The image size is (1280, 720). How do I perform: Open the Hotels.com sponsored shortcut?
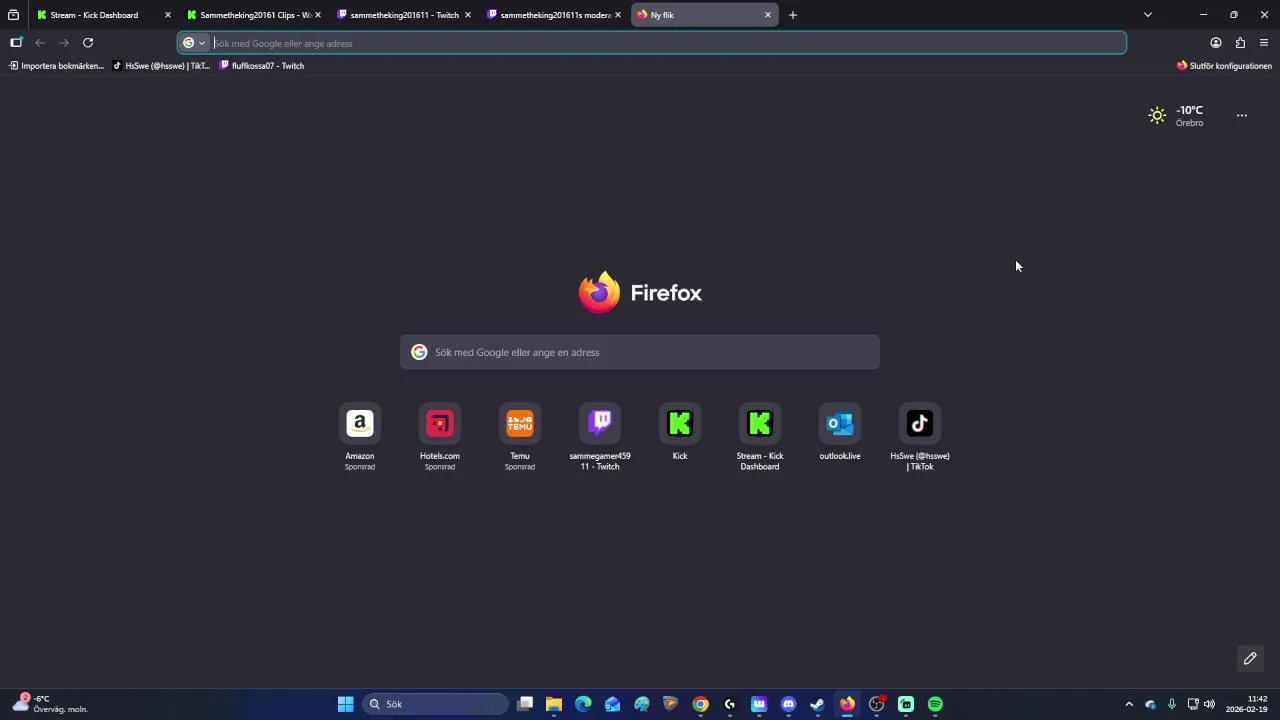click(440, 437)
